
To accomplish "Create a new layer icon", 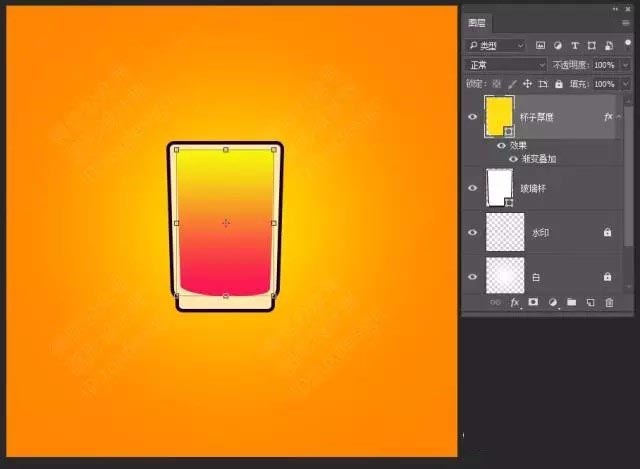I will [590, 302].
